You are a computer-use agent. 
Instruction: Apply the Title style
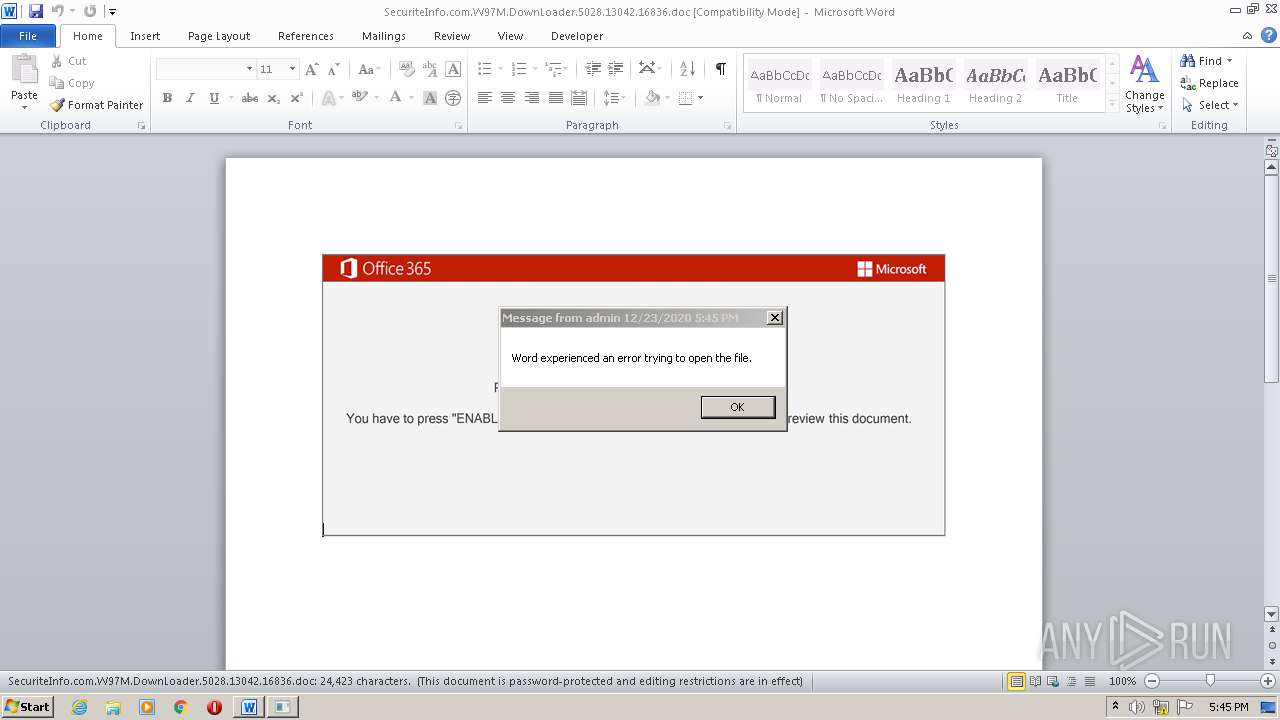pos(1067,84)
